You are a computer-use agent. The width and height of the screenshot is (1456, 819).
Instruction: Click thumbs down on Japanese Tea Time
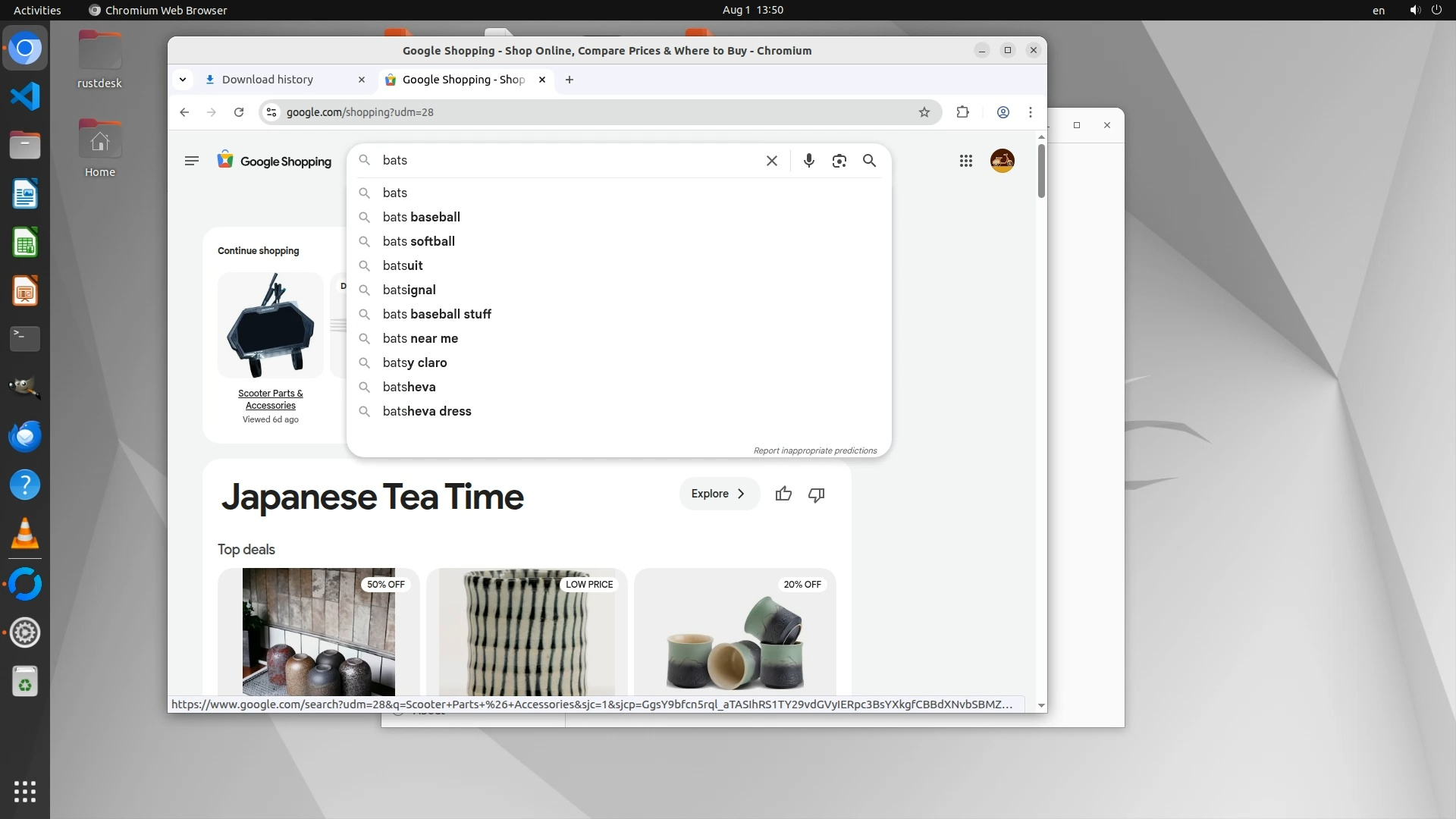tap(816, 494)
